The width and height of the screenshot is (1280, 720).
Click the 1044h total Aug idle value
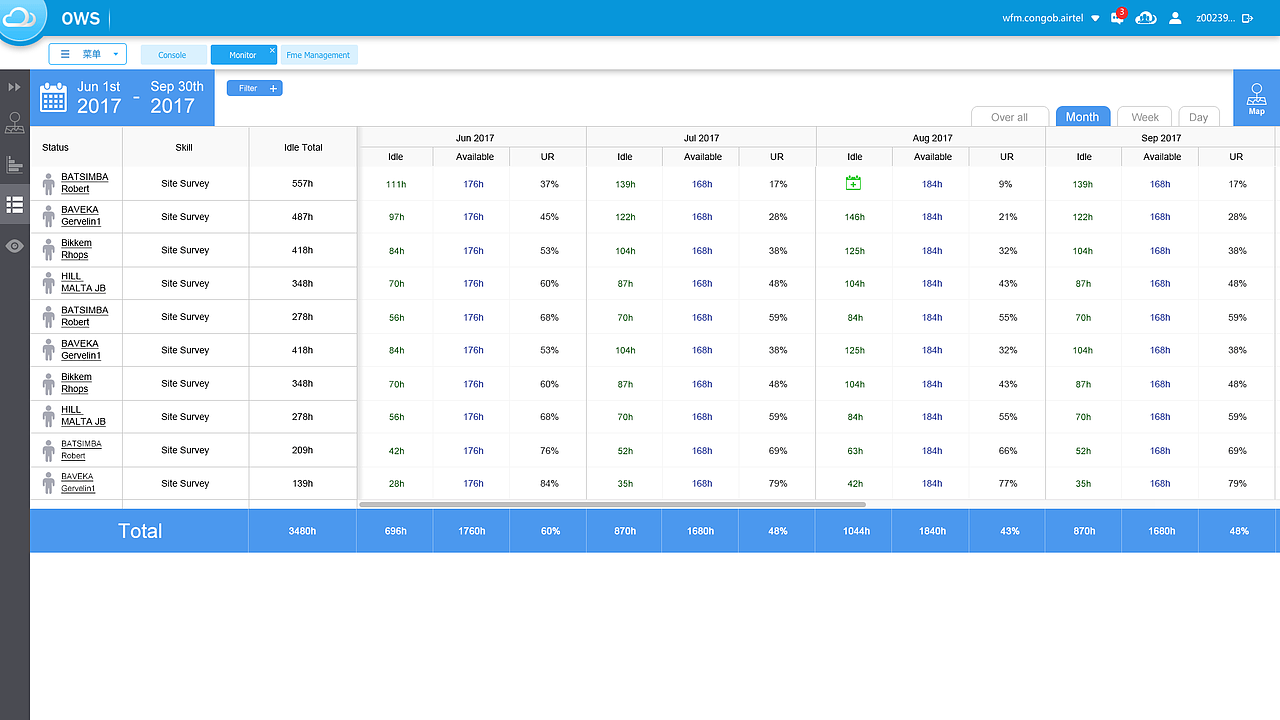point(855,531)
